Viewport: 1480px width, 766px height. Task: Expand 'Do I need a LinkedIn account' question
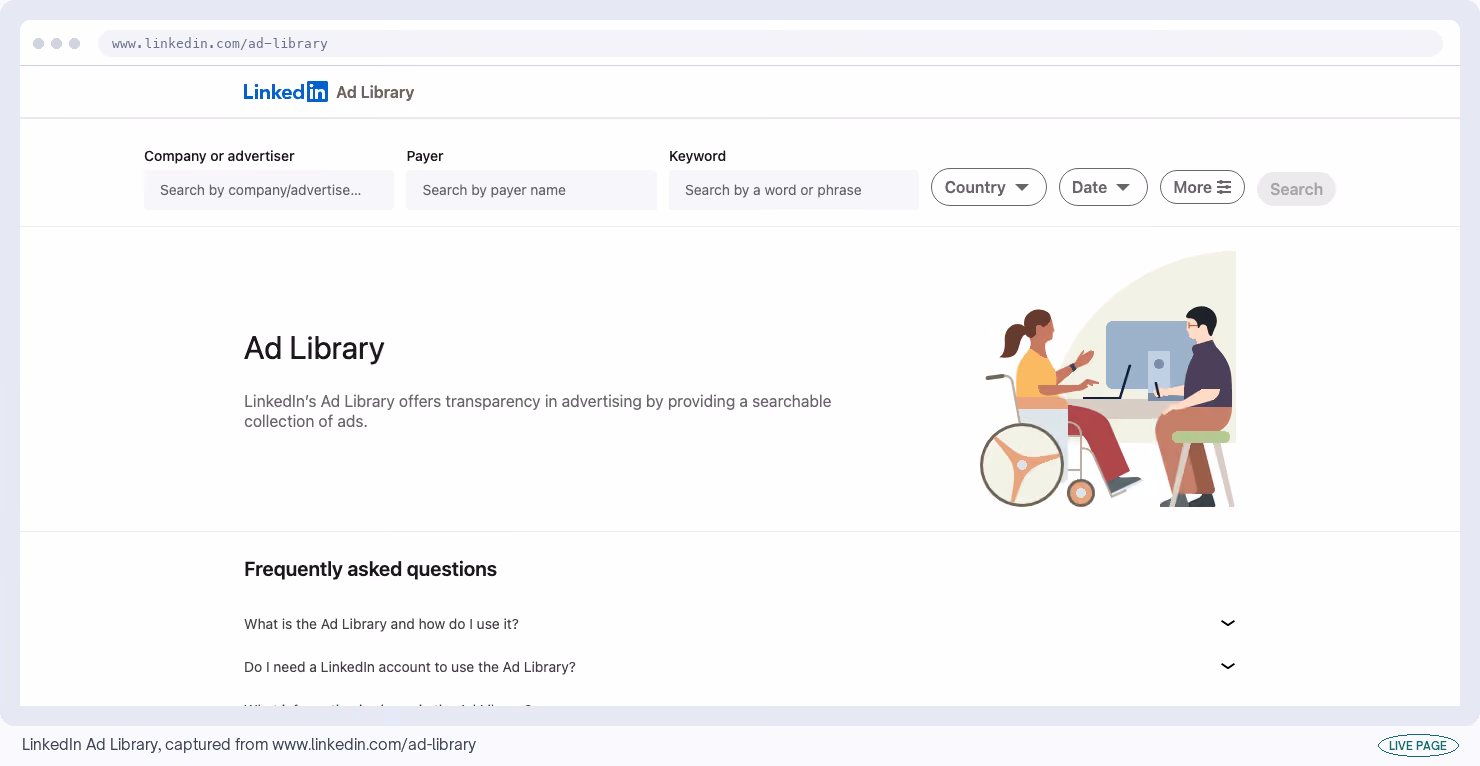(x=740, y=667)
